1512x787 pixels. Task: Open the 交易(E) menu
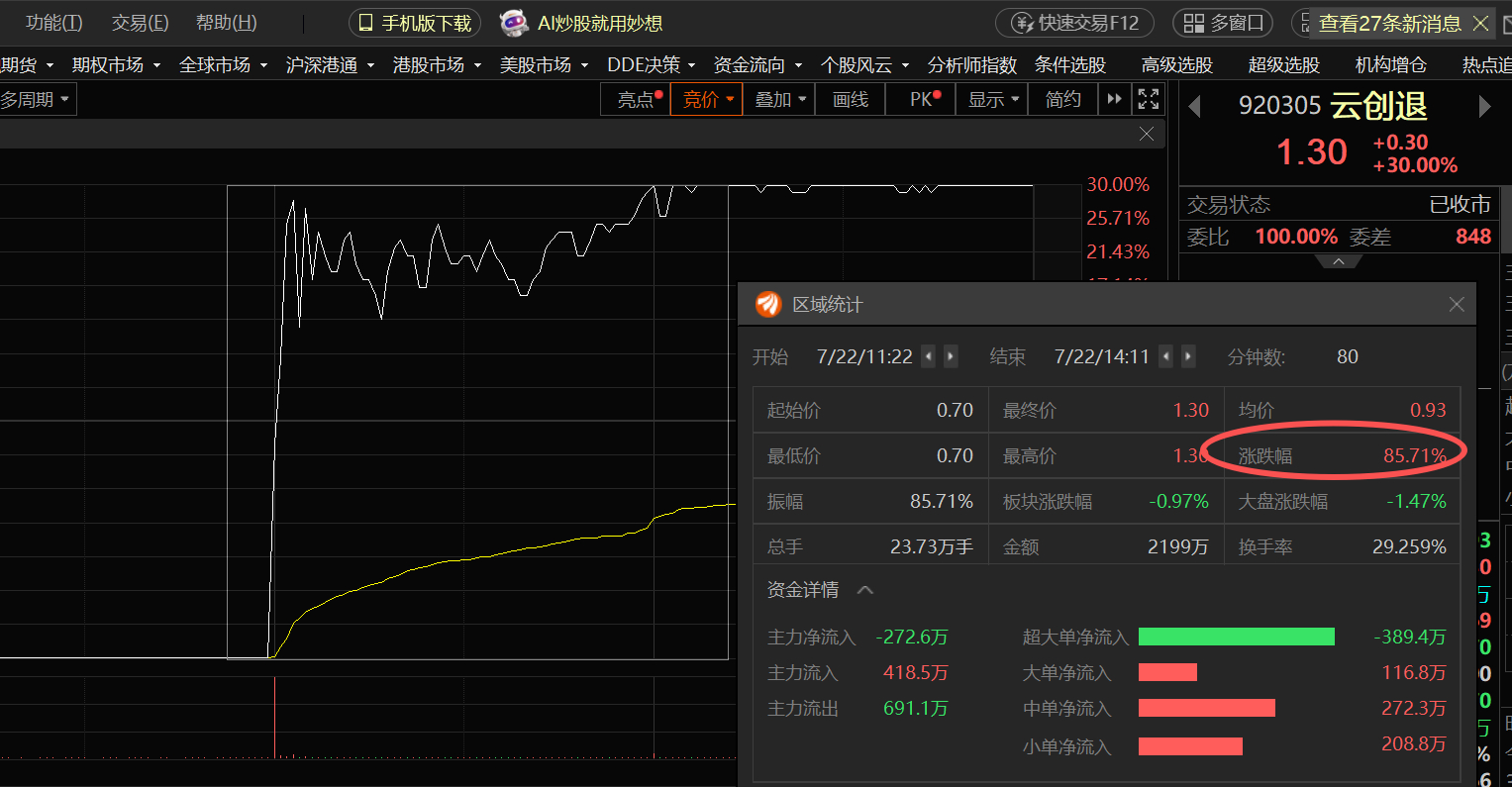140,23
